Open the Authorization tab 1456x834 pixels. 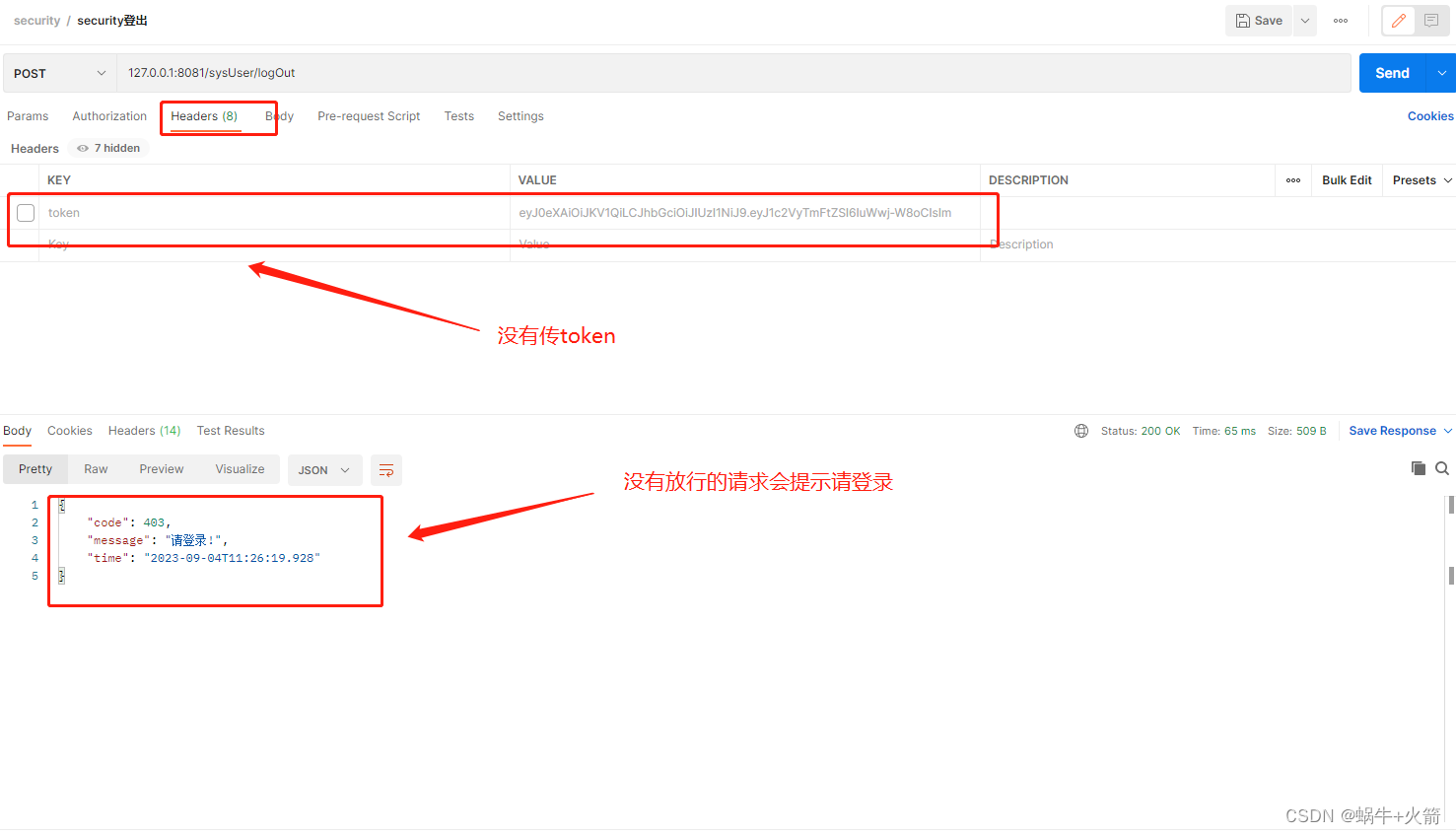pos(109,116)
